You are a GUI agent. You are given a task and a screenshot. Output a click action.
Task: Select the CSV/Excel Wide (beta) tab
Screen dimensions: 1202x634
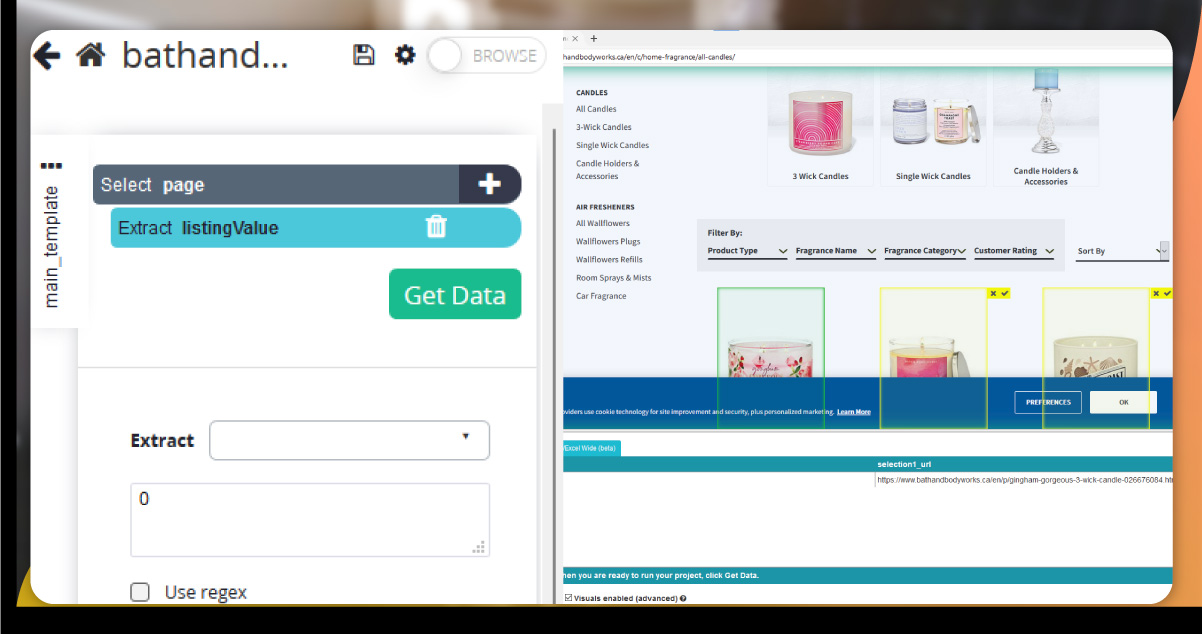click(590, 448)
